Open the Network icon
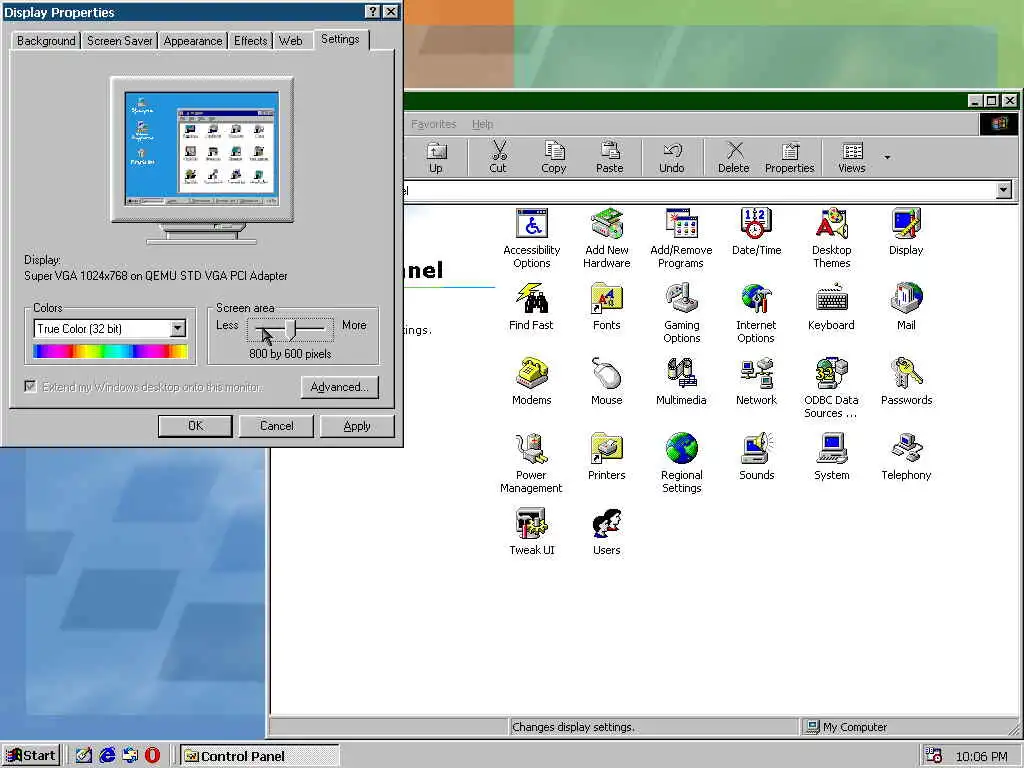This screenshot has width=1024, height=768. (756, 381)
